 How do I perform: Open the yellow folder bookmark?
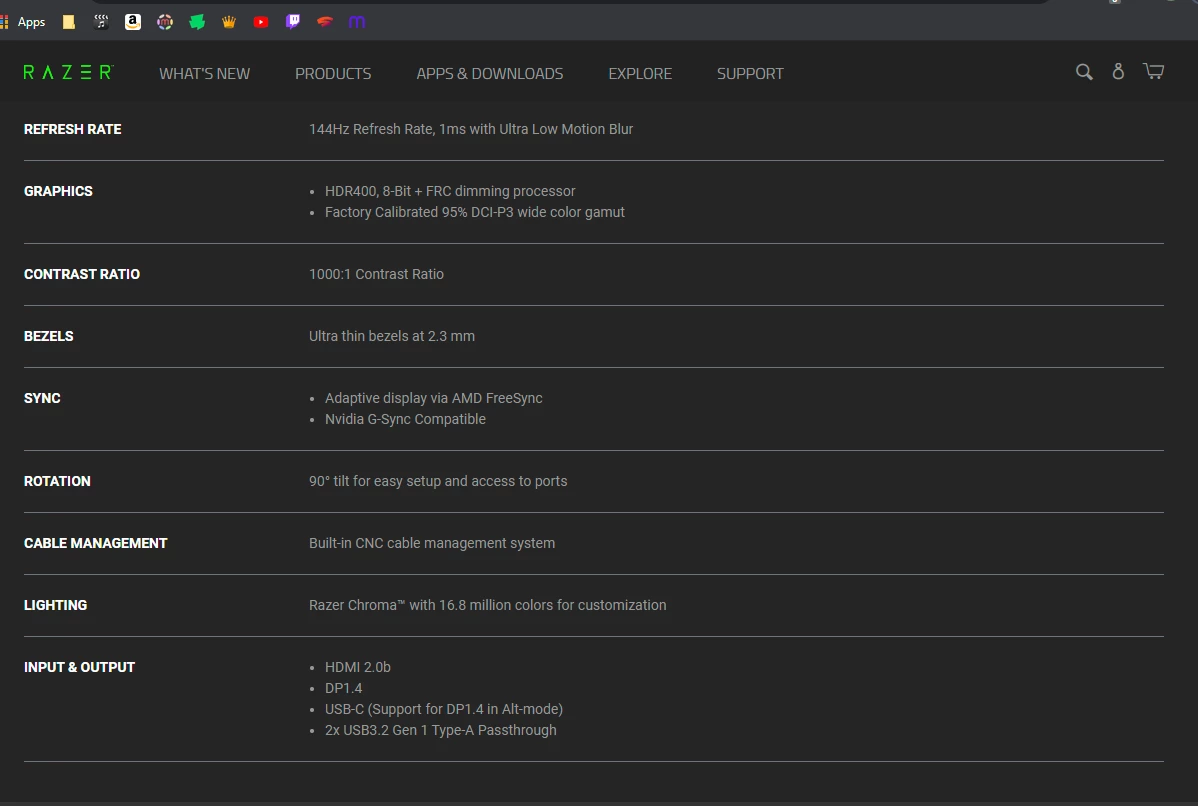(x=69, y=22)
